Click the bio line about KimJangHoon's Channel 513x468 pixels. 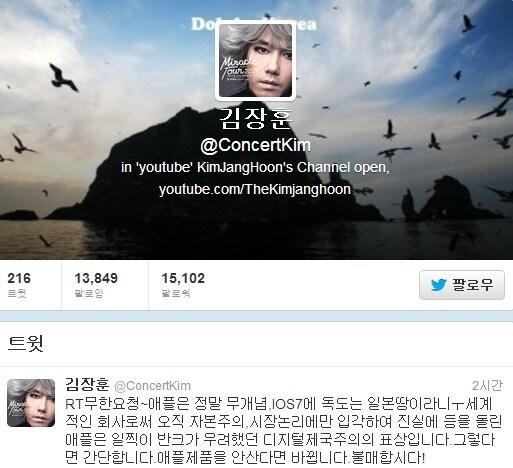[255, 167]
